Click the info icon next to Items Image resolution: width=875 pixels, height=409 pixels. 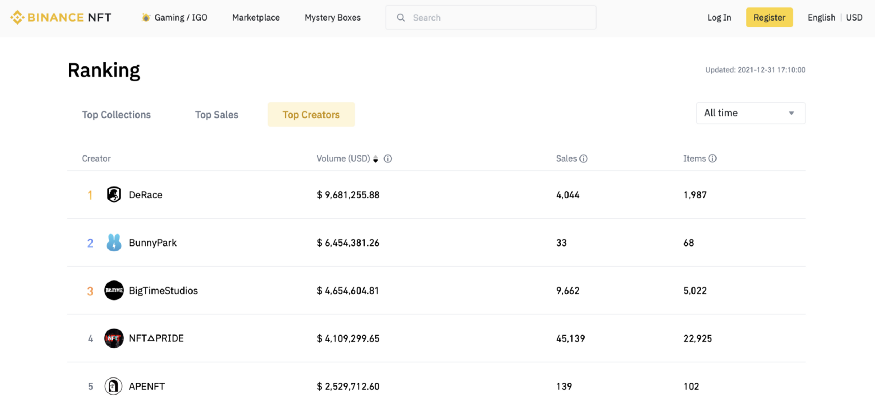[712, 158]
